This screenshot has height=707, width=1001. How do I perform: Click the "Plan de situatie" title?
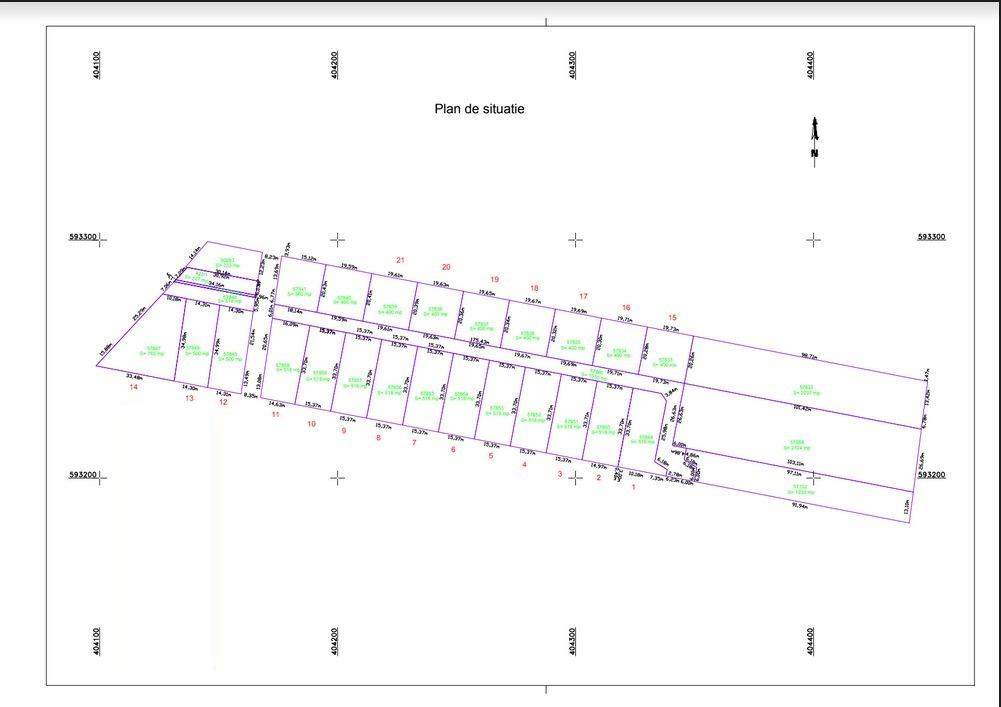click(x=479, y=109)
